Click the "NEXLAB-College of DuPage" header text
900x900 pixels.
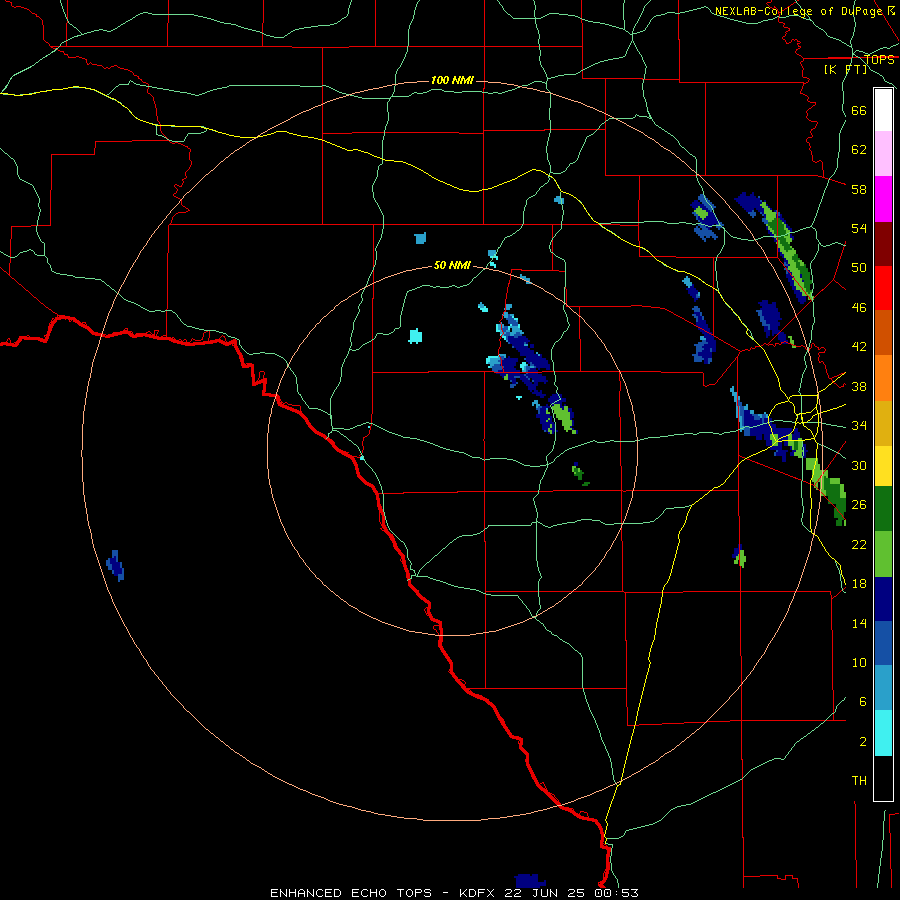click(798, 11)
